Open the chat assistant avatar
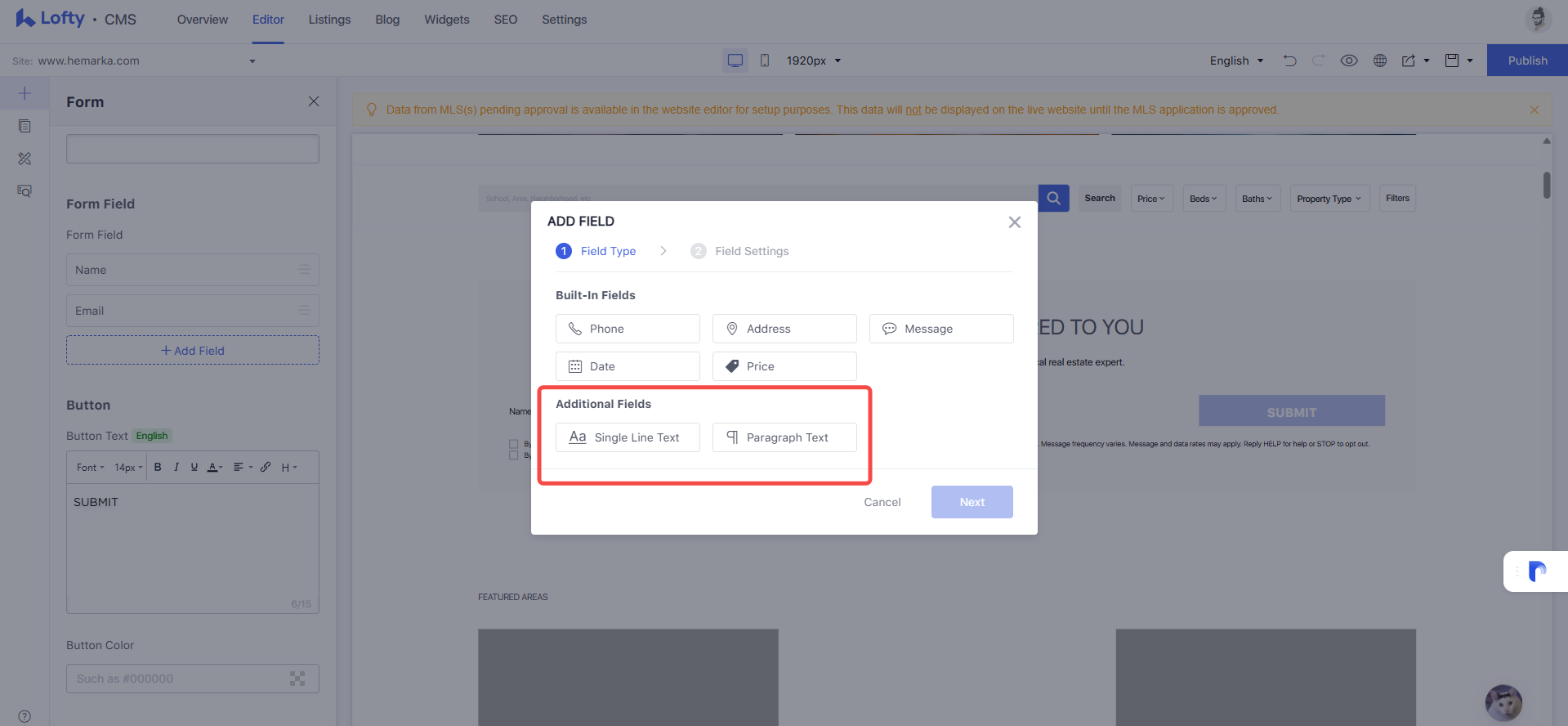 pos(1503,703)
